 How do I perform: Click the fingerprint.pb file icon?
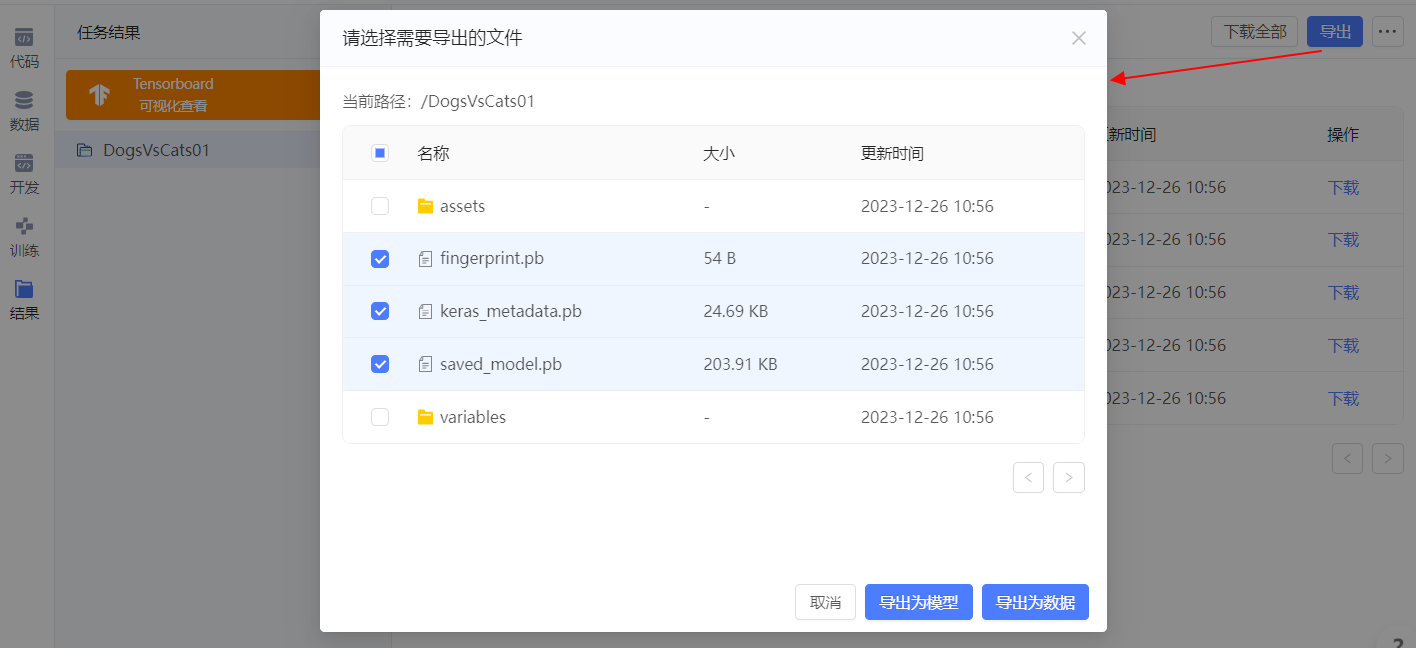coord(425,259)
